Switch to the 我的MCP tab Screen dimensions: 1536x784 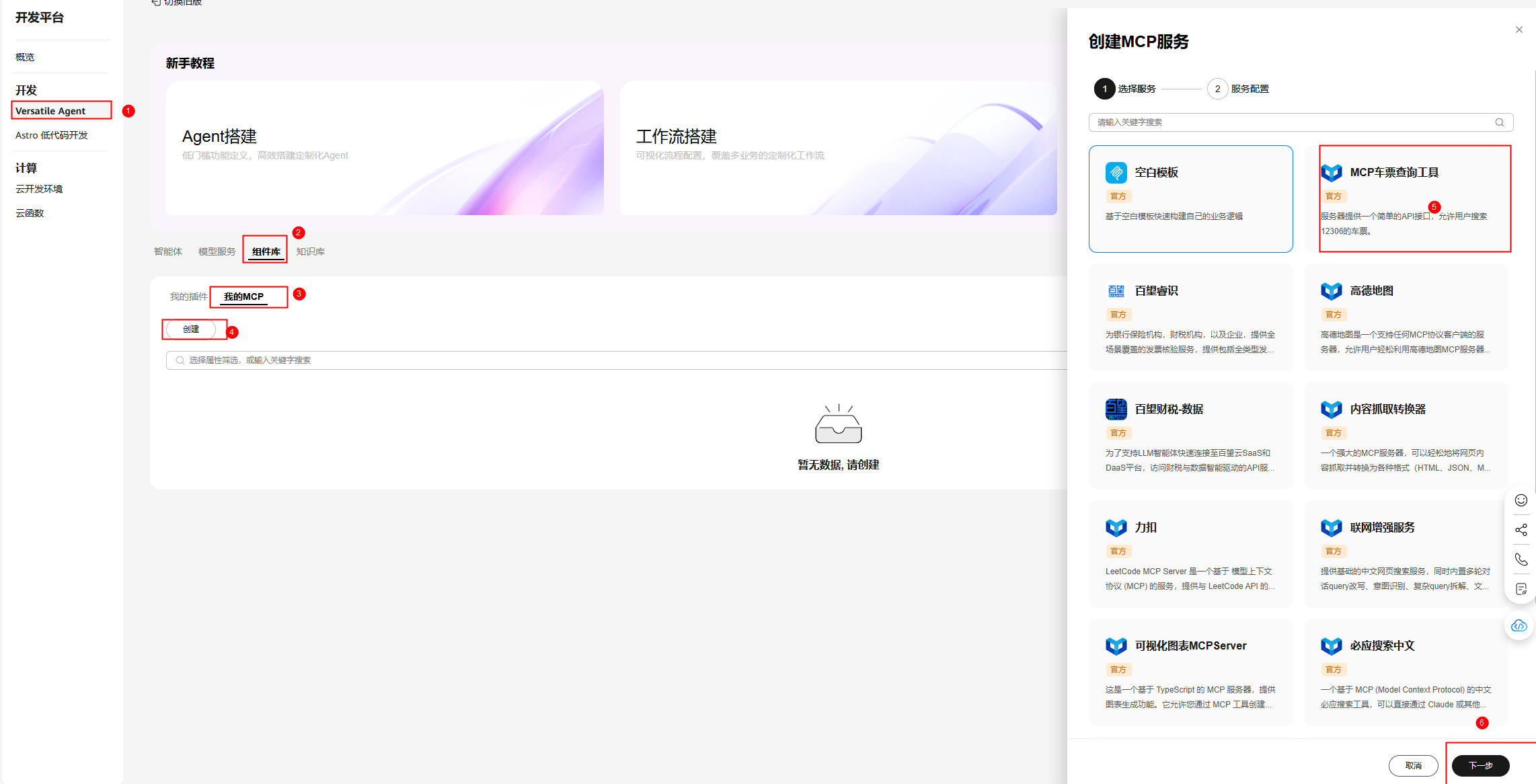click(243, 297)
